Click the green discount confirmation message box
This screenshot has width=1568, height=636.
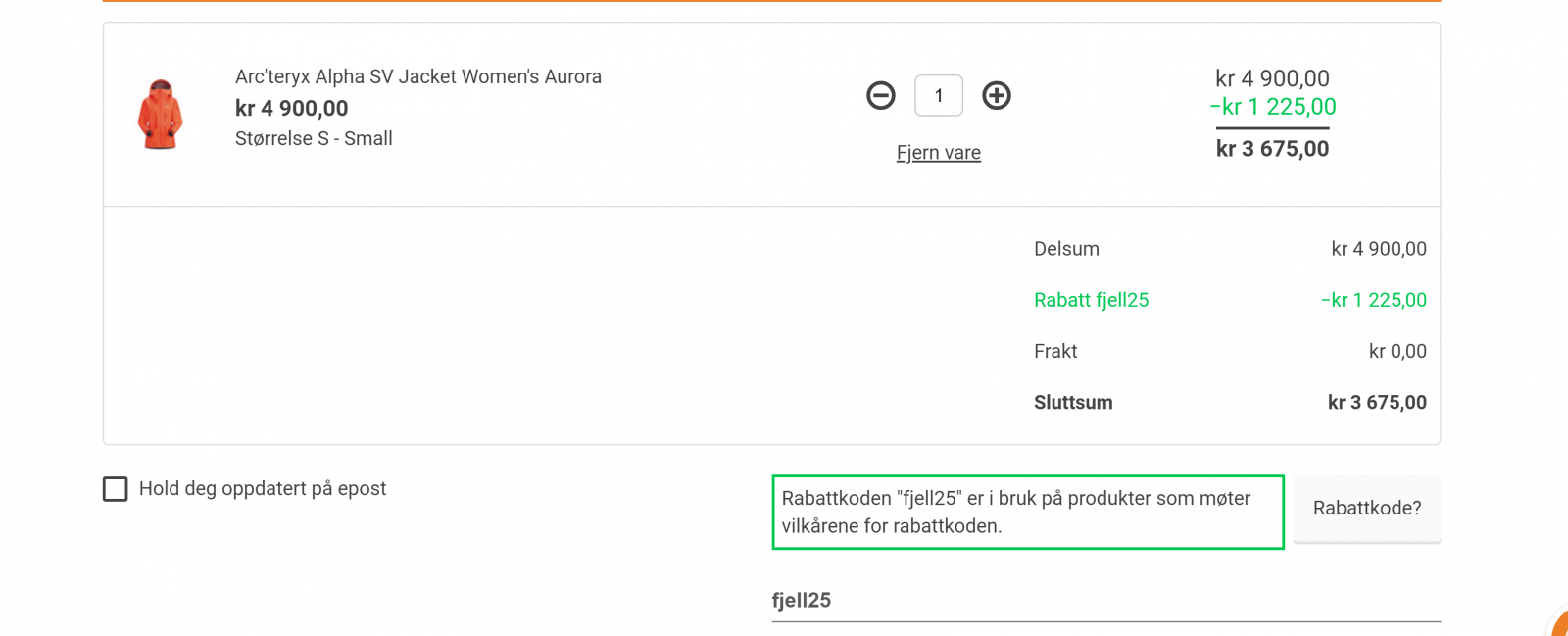1028,513
